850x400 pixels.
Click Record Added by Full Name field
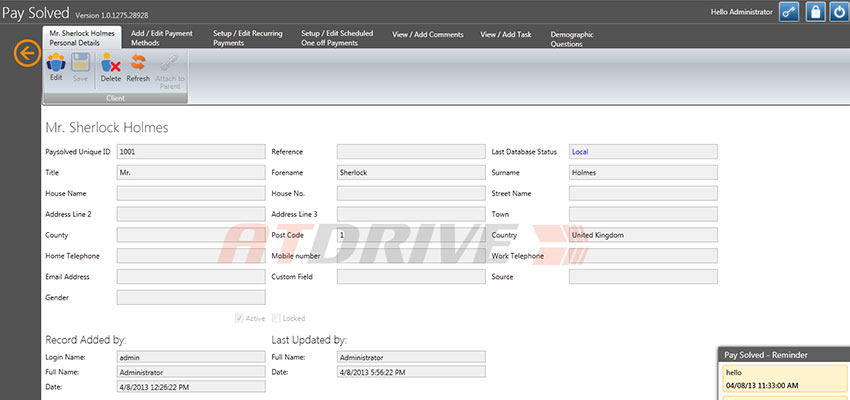[x=191, y=372]
